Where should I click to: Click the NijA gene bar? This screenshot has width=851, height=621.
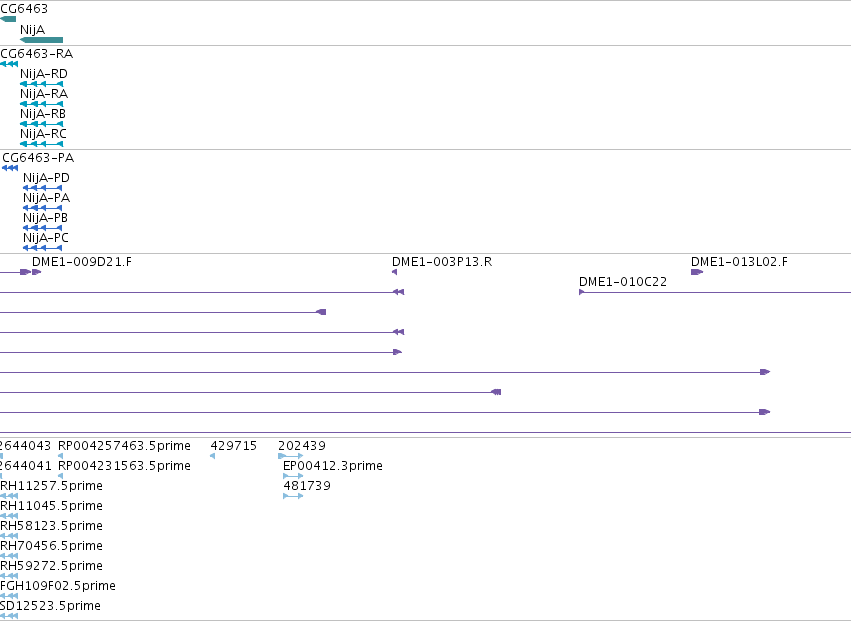pos(41,40)
